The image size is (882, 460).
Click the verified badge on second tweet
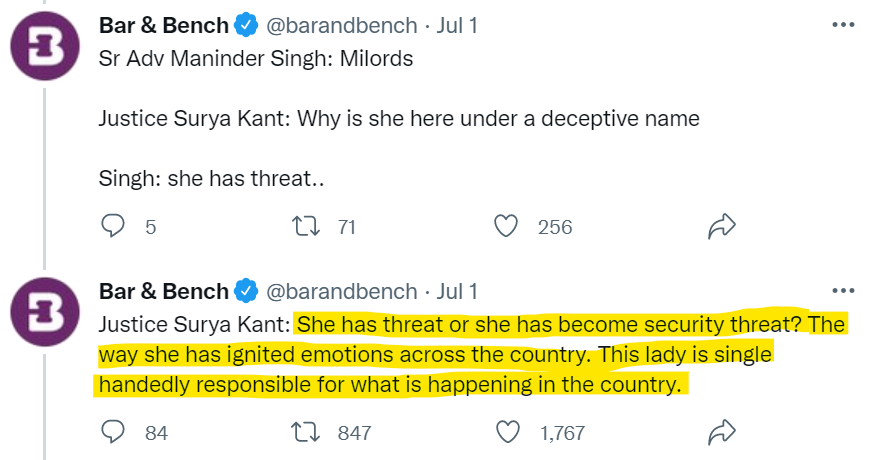[246, 292]
